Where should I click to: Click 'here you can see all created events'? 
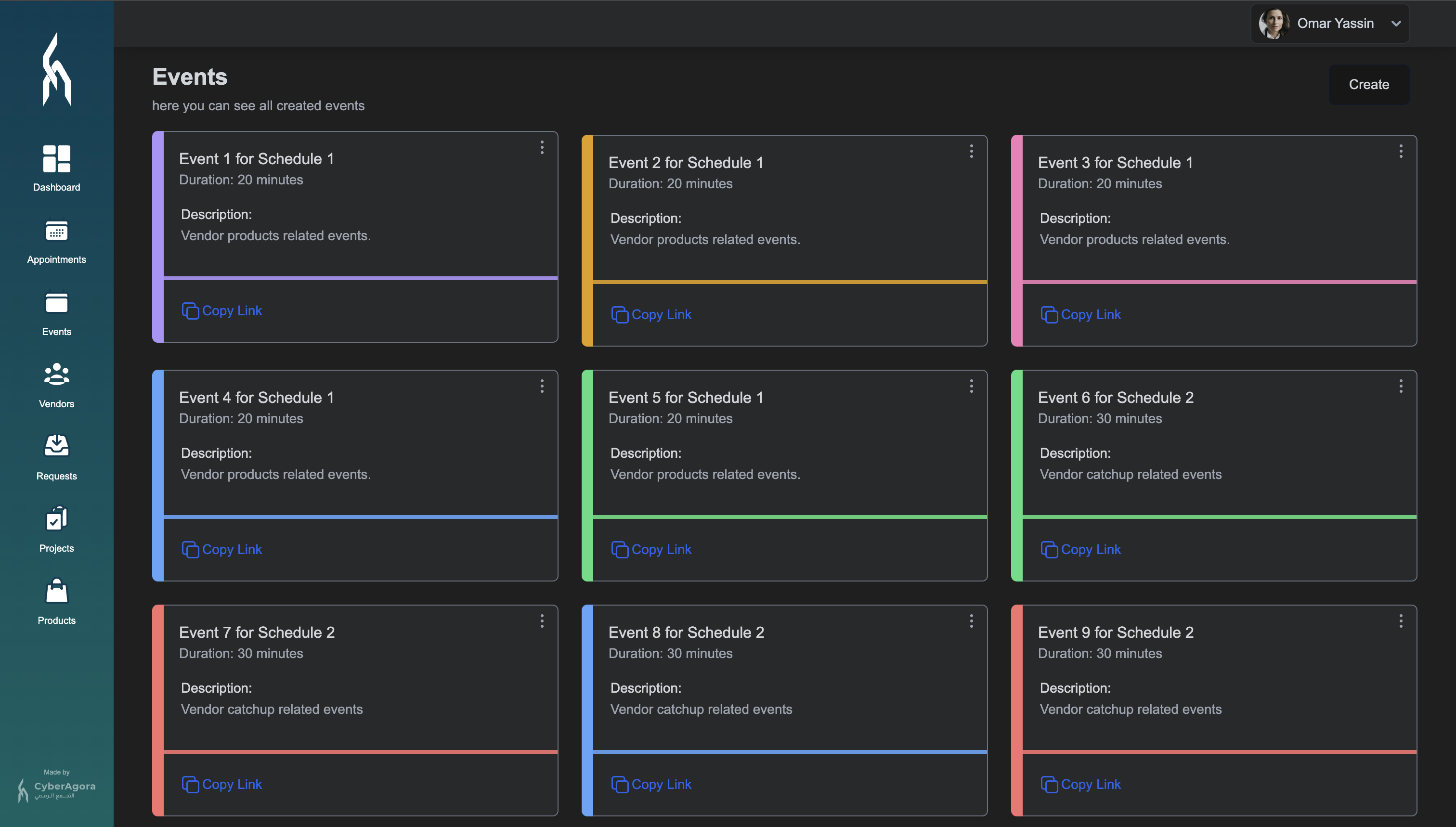coord(259,105)
